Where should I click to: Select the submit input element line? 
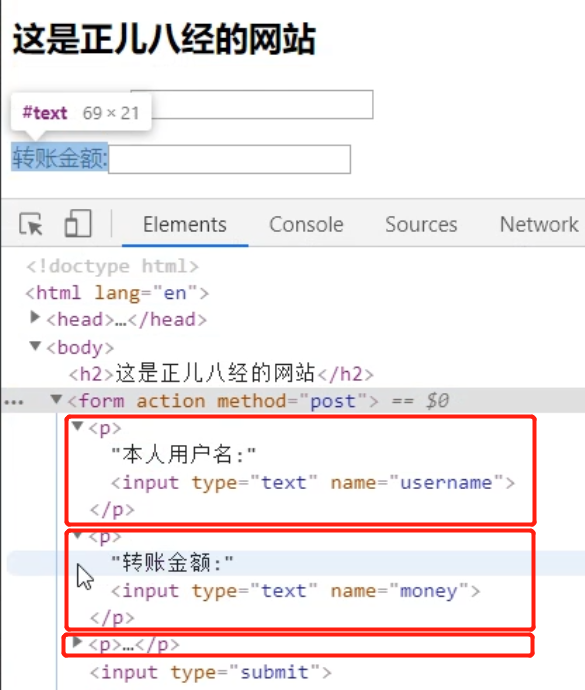[x=211, y=672]
